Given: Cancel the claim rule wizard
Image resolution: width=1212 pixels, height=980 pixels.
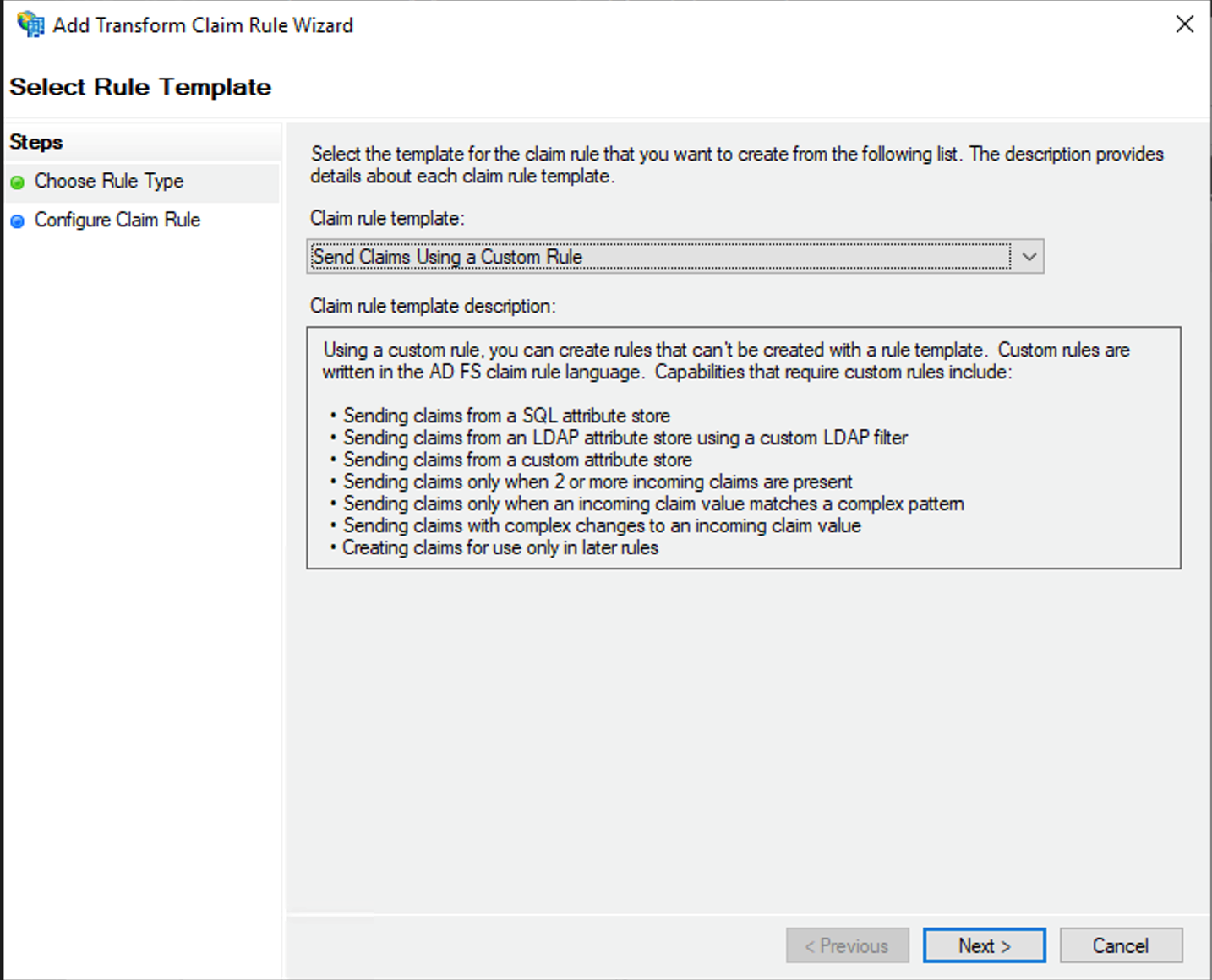Looking at the screenshot, I should (1121, 945).
